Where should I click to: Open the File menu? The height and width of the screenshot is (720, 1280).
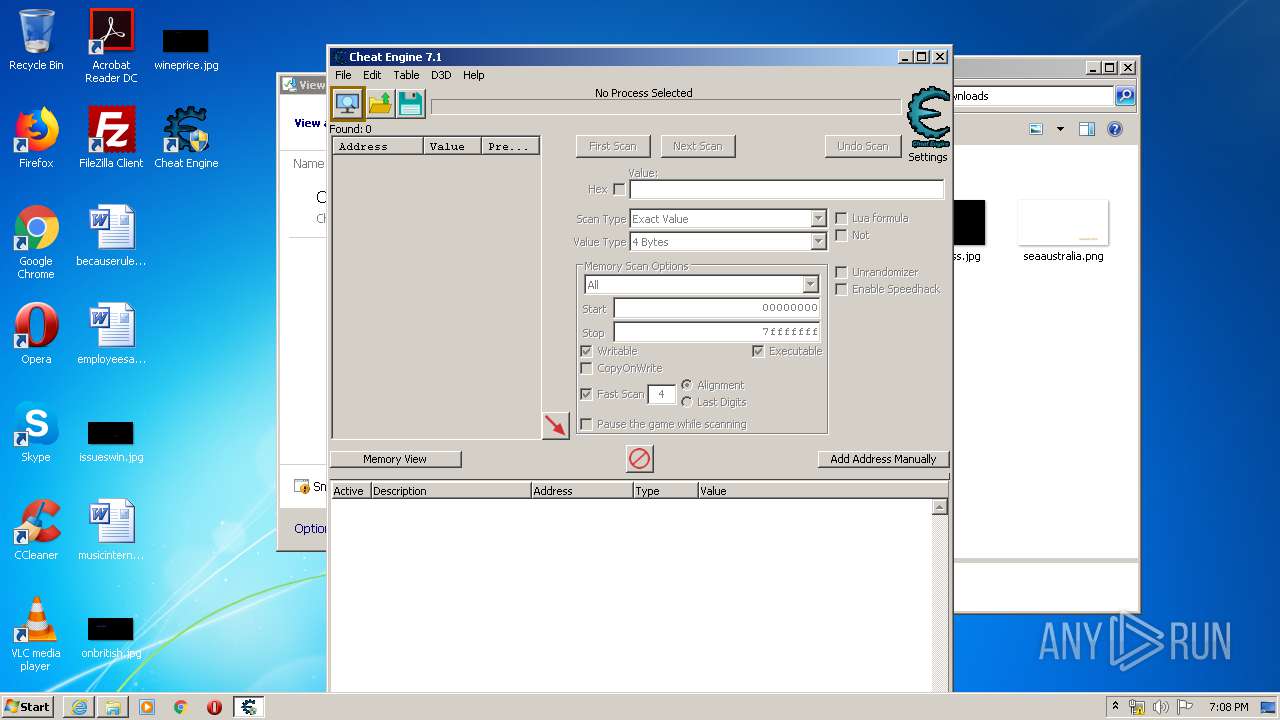(343, 75)
